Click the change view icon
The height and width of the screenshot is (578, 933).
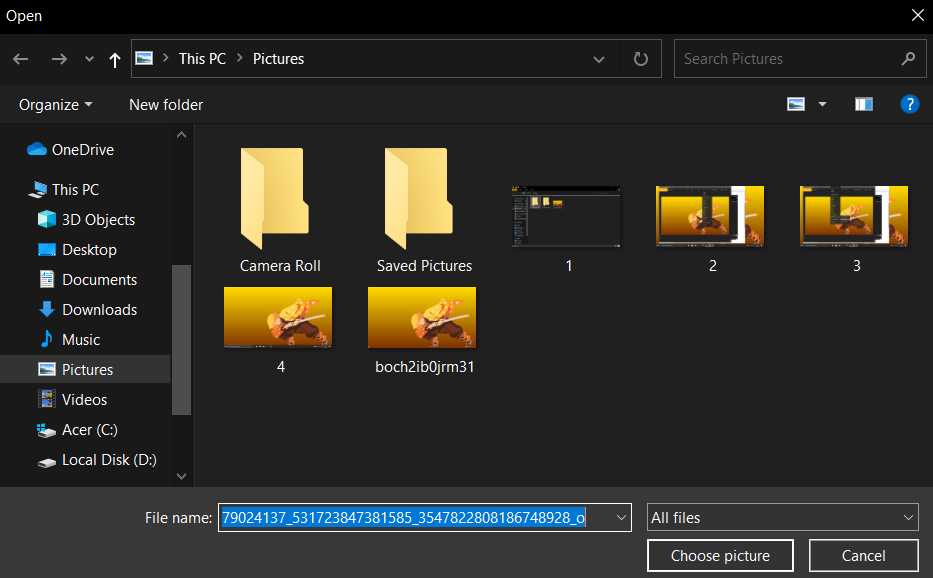[x=796, y=104]
